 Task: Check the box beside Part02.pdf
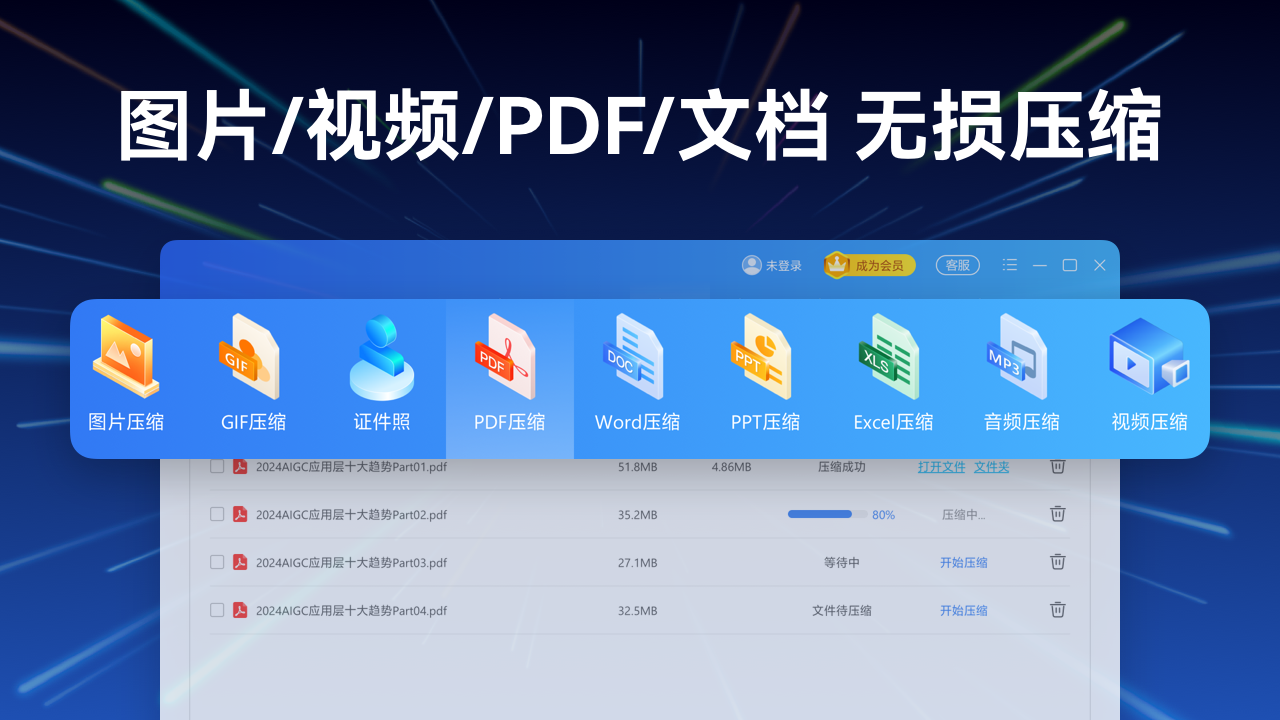click(217, 514)
